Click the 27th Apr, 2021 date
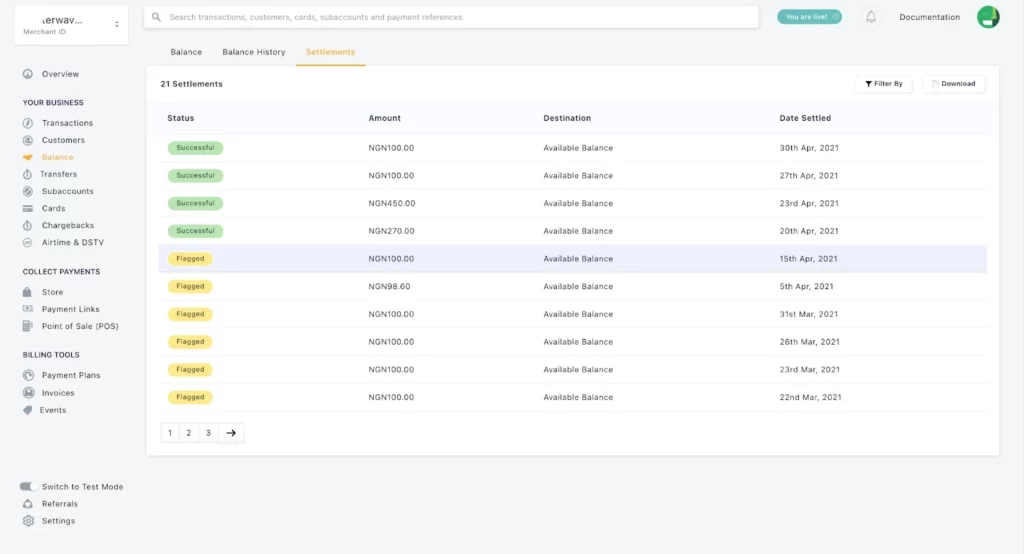Screen dimensions: 1024x554 pyautogui.click(x=808, y=176)
